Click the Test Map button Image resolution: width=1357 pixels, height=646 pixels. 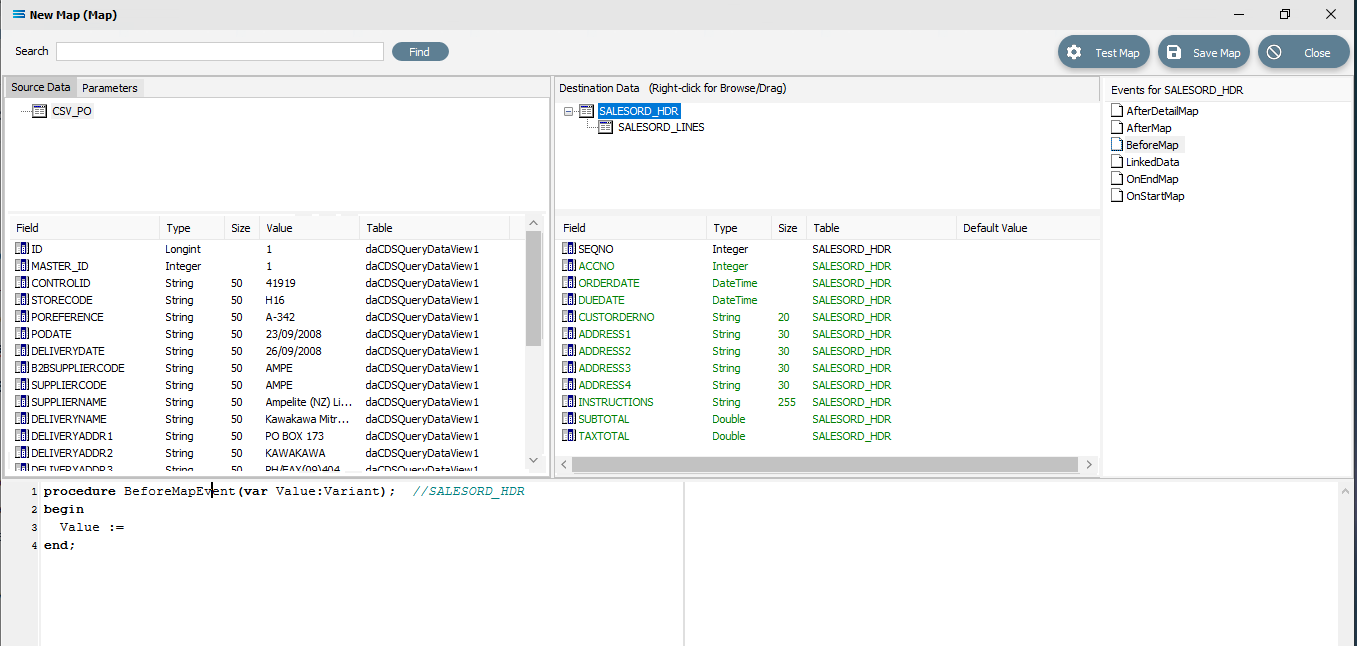pos(1104,53)
